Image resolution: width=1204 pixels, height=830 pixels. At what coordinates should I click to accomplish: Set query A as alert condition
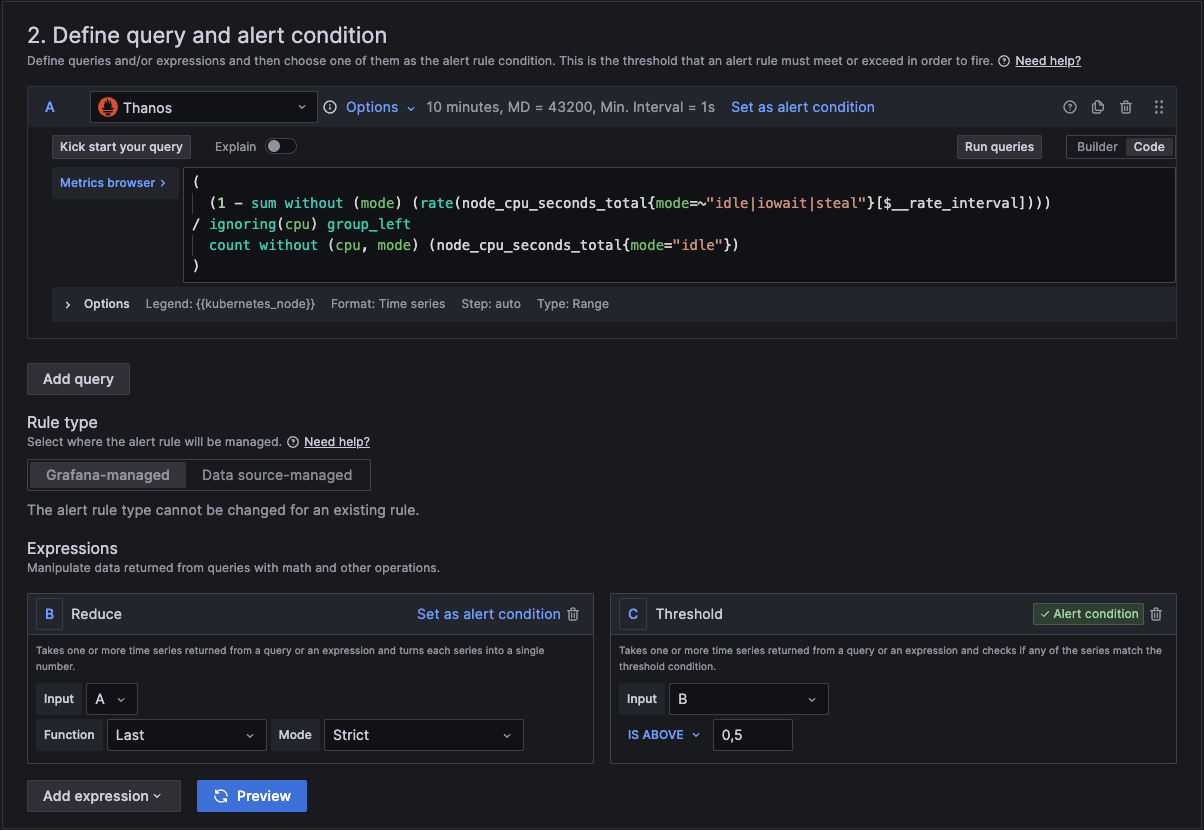tap(802, 107)
